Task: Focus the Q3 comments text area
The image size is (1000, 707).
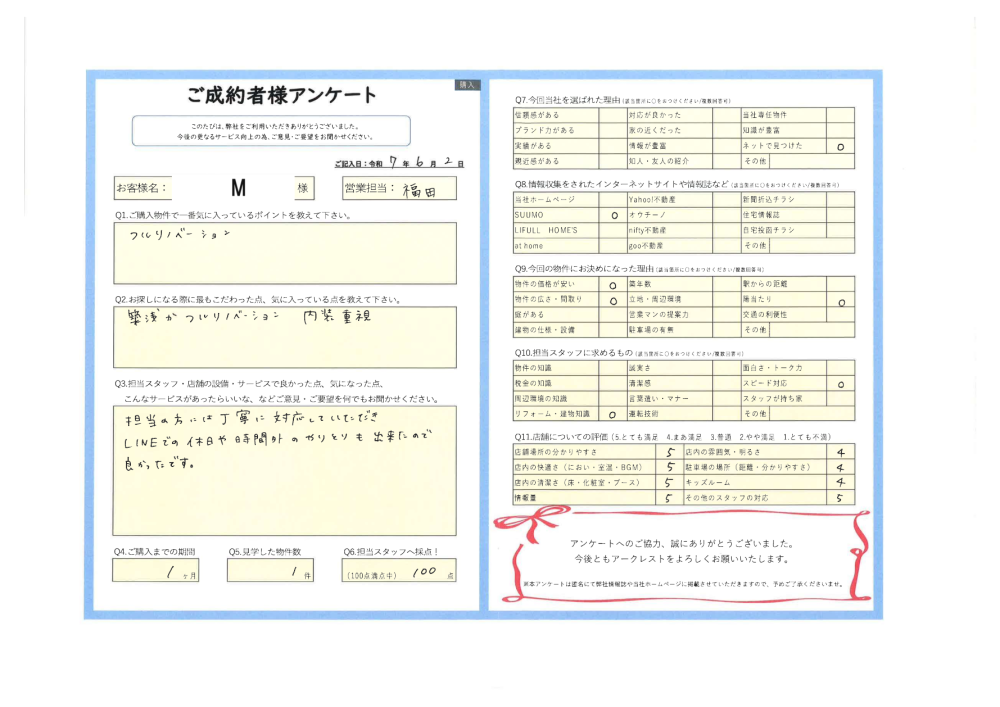Action: click(x=285, y=469)
